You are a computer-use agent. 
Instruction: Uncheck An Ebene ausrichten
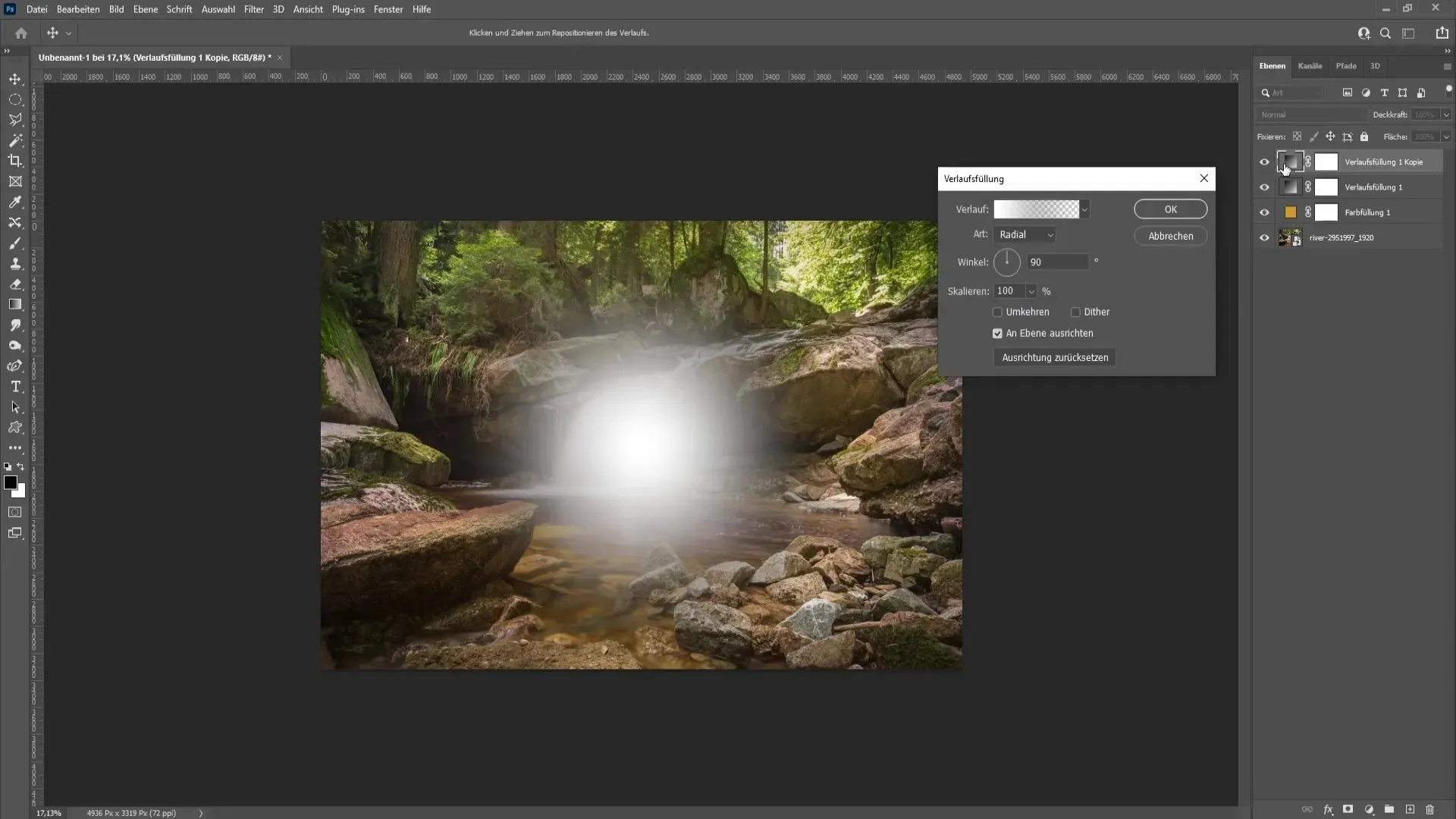tap(997, 333)
